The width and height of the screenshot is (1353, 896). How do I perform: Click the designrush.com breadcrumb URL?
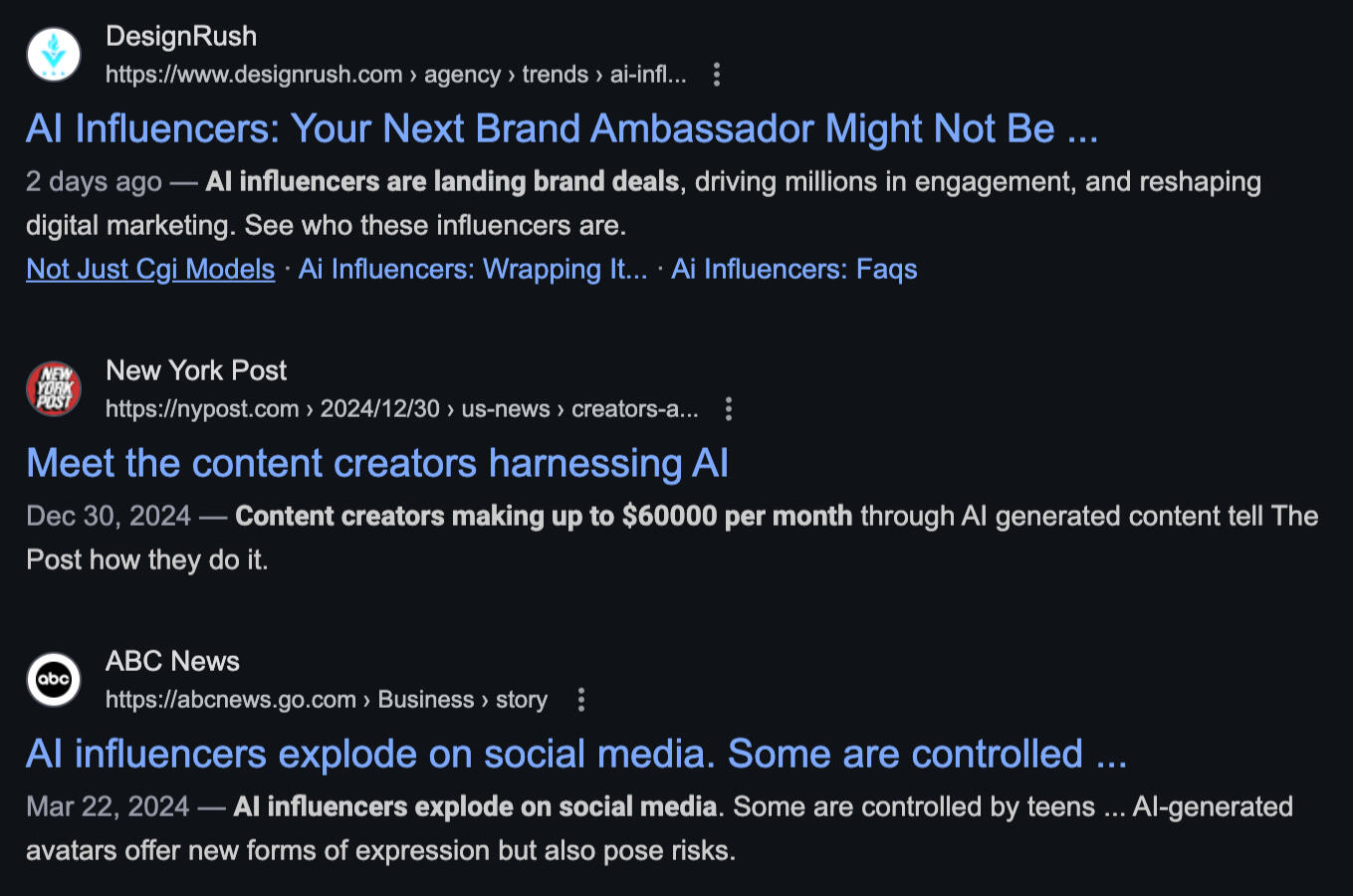[x=395, y=75]
